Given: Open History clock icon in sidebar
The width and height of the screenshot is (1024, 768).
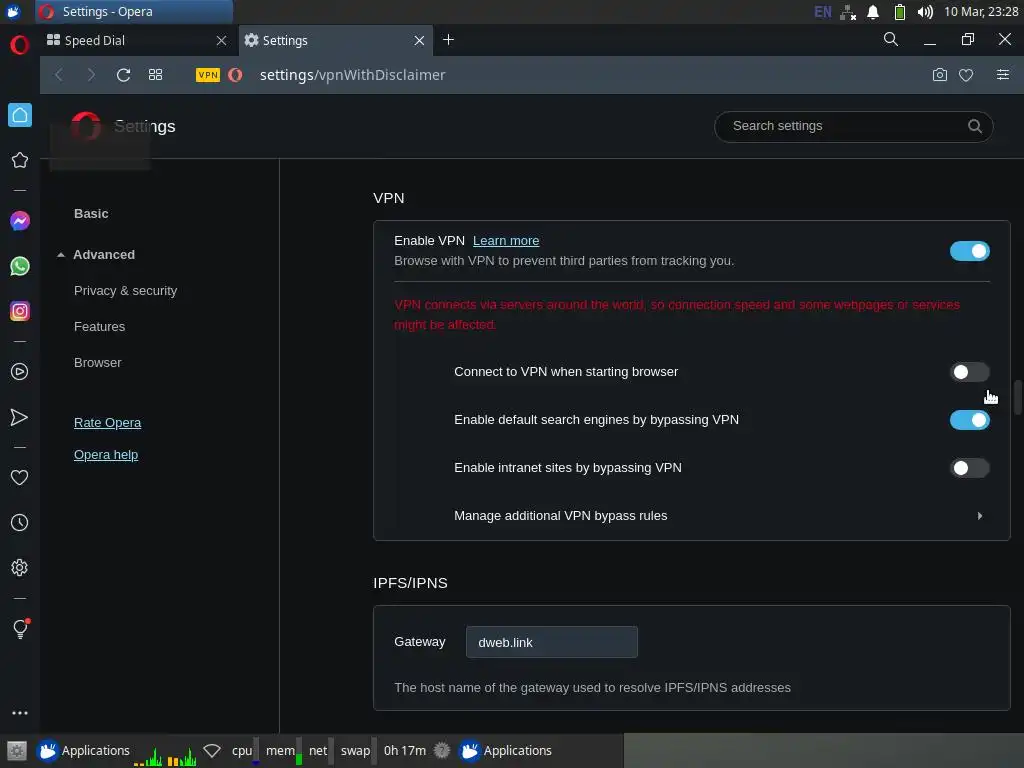Looking at the screenshot, I should 20,522.
